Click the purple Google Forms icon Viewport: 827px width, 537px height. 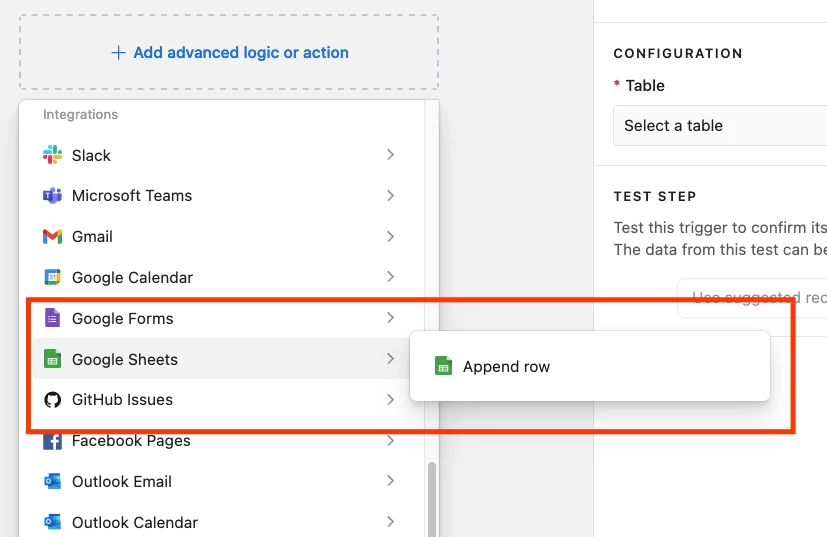(52, 318)
